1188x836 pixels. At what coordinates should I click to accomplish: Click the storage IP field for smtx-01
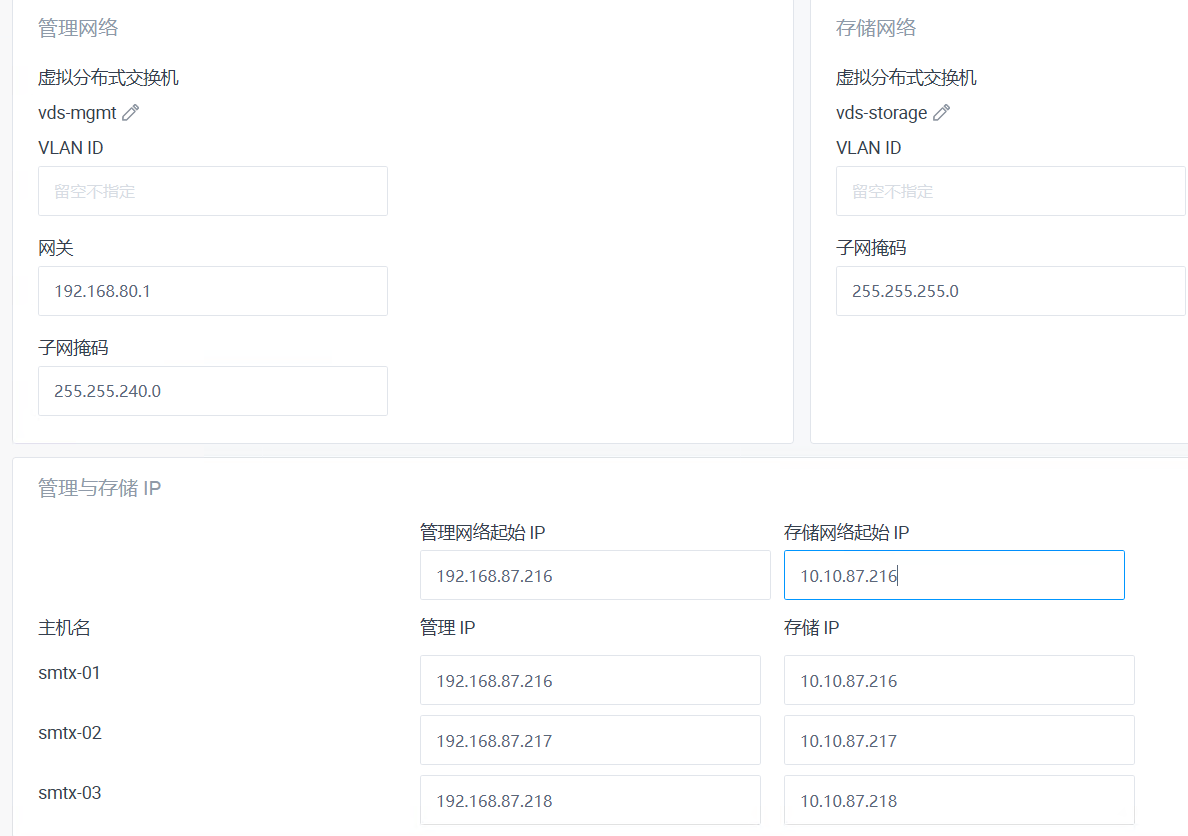[959, 680]
